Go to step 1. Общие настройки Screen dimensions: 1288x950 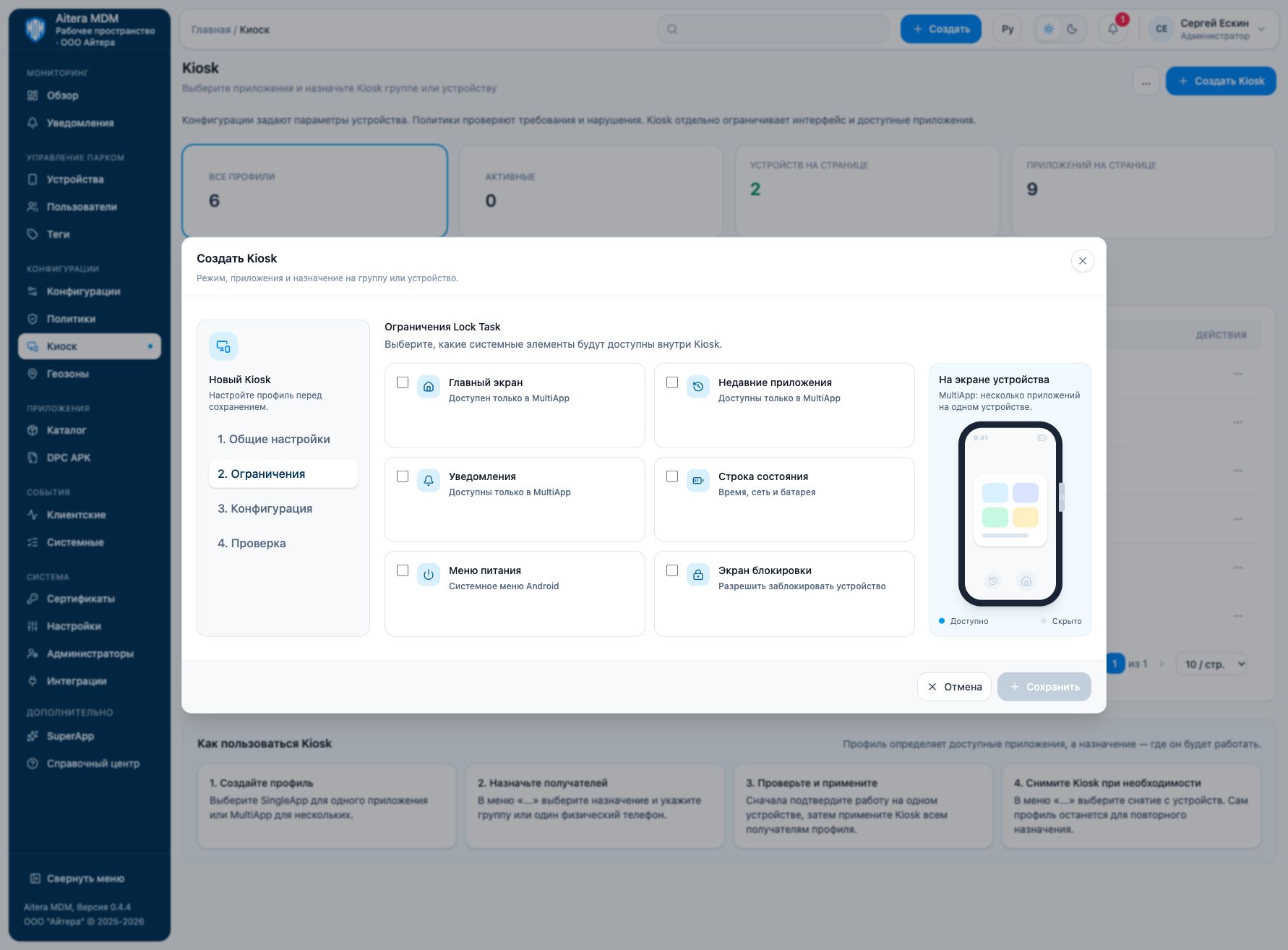283,439
